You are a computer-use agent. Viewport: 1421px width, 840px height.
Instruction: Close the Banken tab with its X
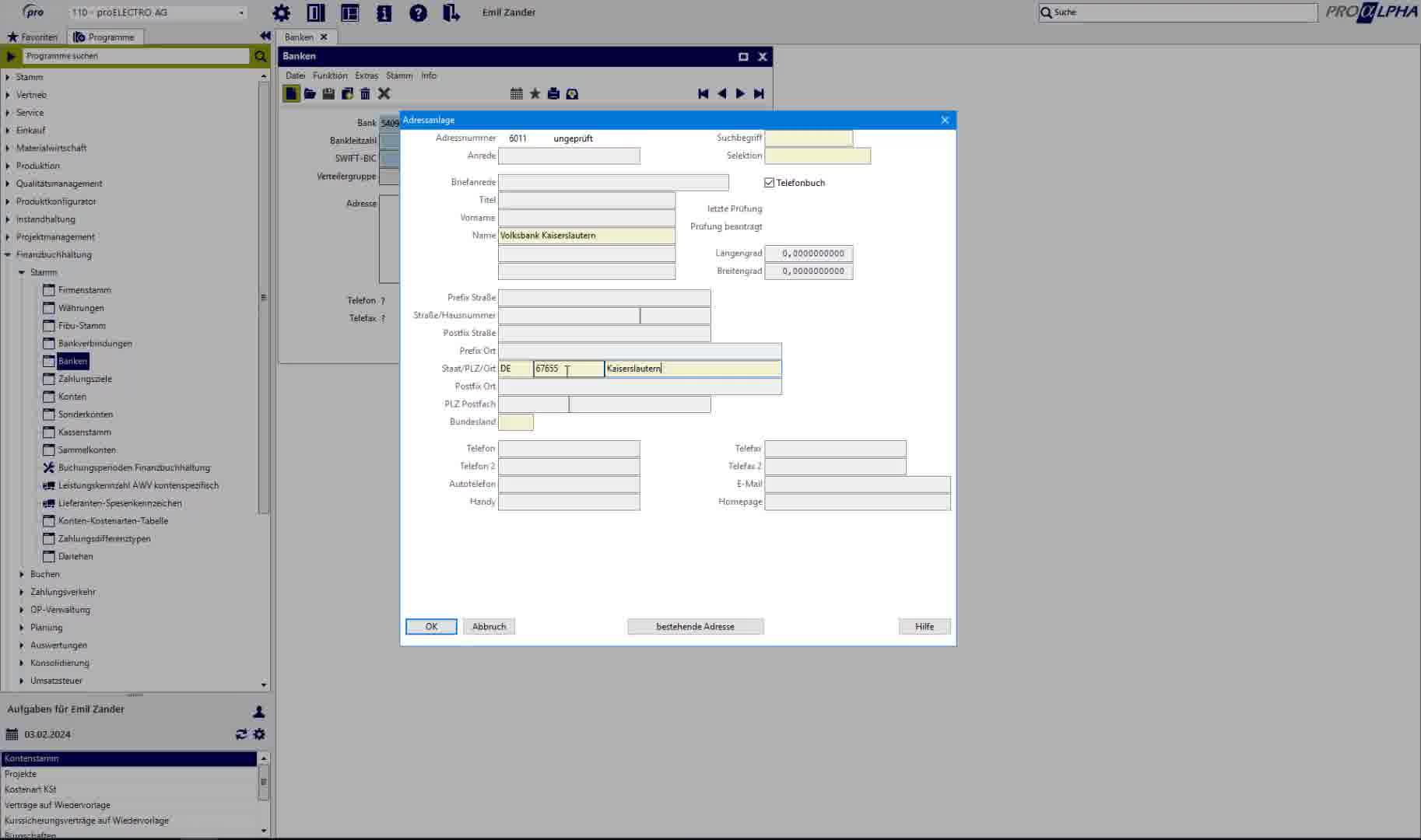coord(324,37)
